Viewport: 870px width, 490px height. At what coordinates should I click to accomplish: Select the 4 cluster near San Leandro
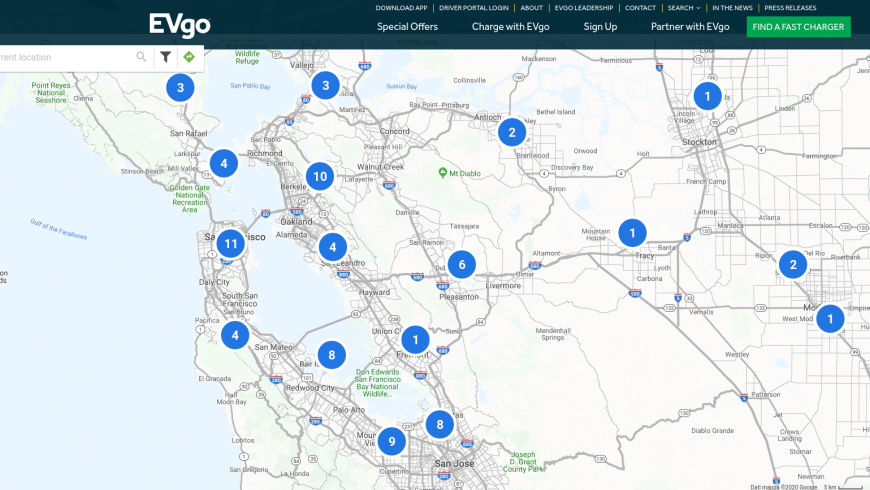click(x=333, y=247)
